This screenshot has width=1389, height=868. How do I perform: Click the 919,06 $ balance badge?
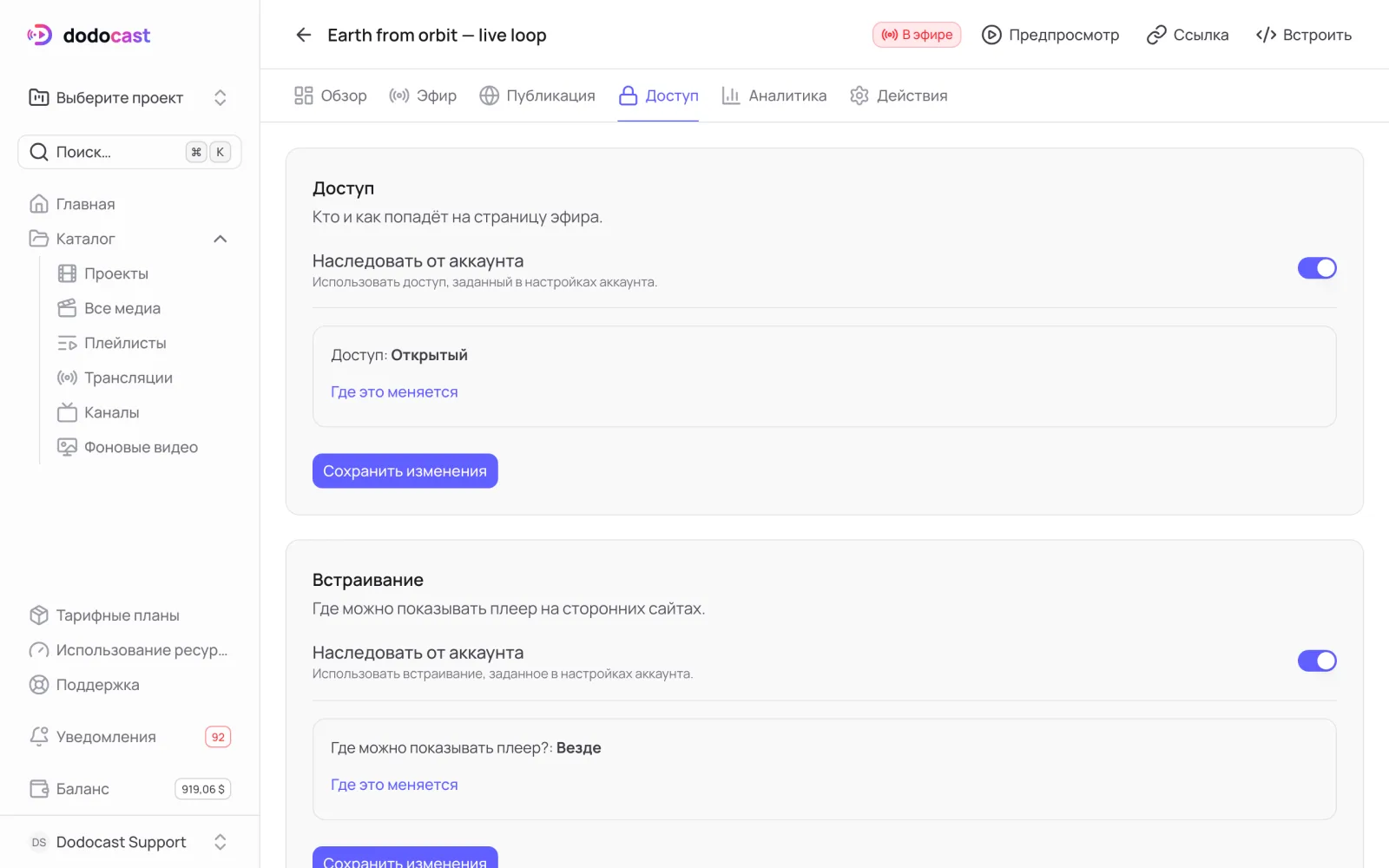click(203, 789)
